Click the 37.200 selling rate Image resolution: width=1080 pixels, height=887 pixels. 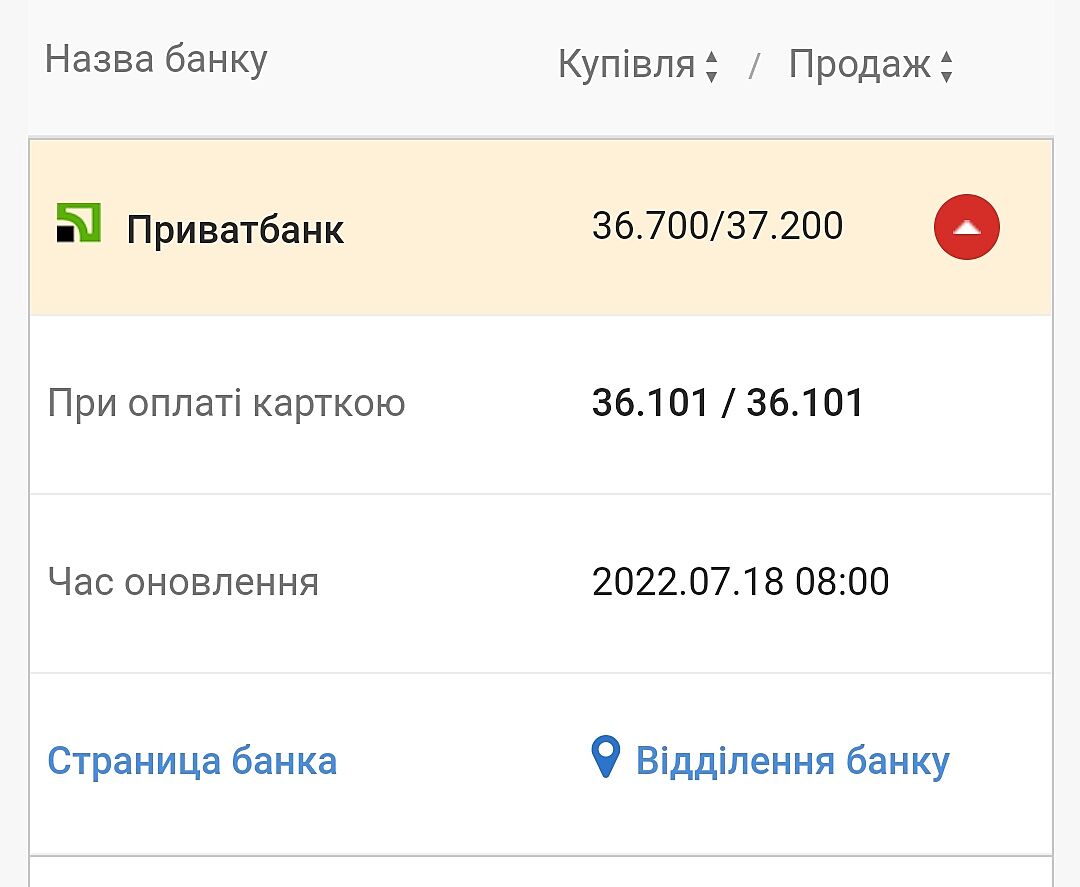click(788, 226)
